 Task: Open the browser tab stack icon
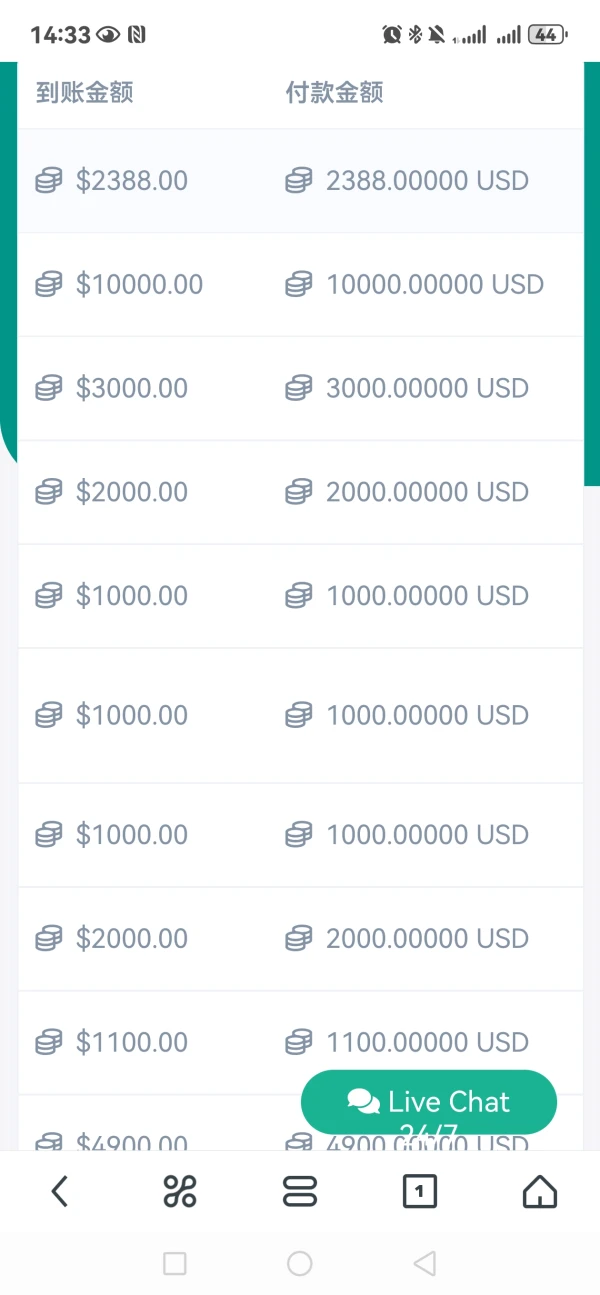(300, 1191)
